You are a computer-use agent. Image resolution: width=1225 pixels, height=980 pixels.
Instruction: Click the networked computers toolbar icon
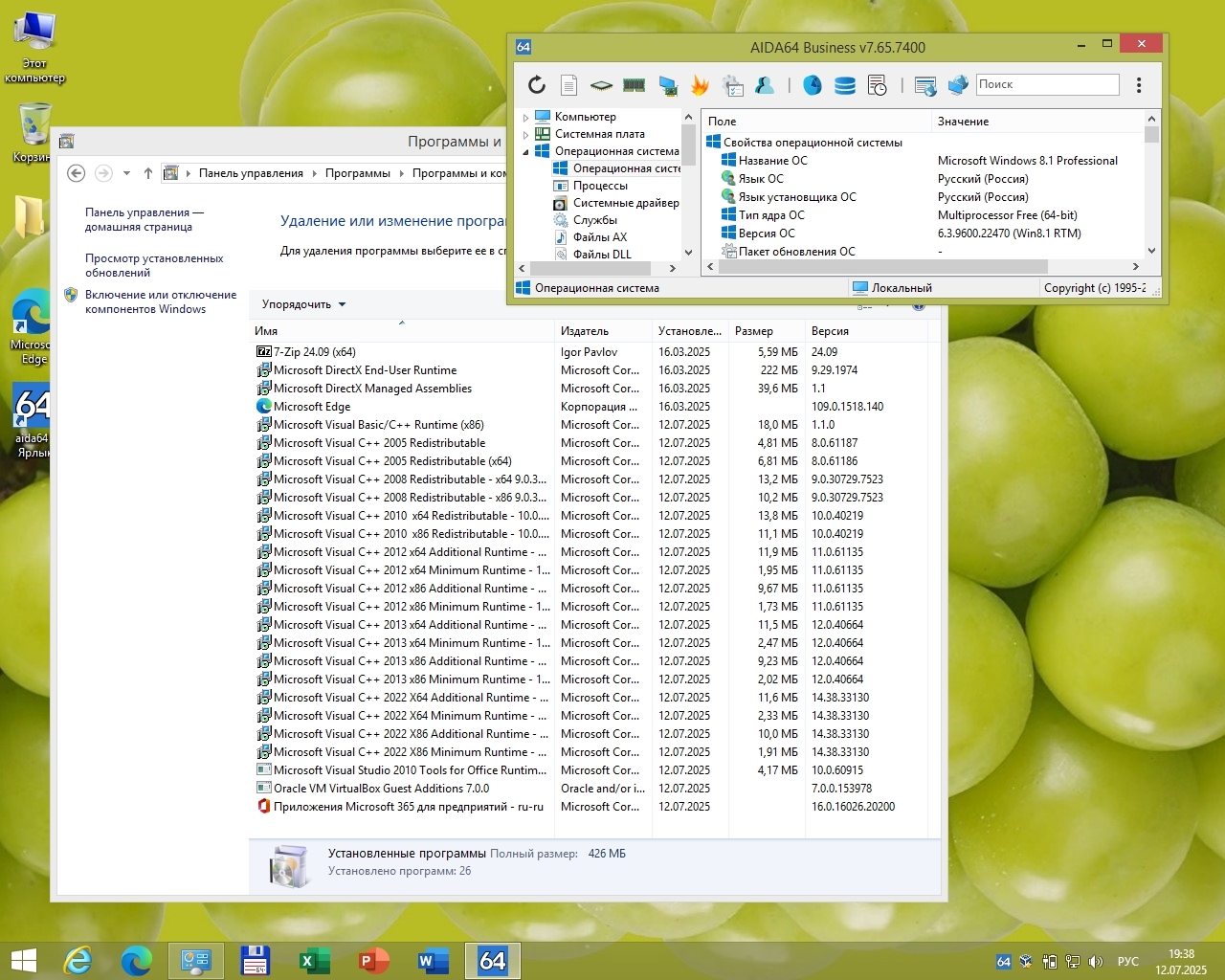pos(958,85)
